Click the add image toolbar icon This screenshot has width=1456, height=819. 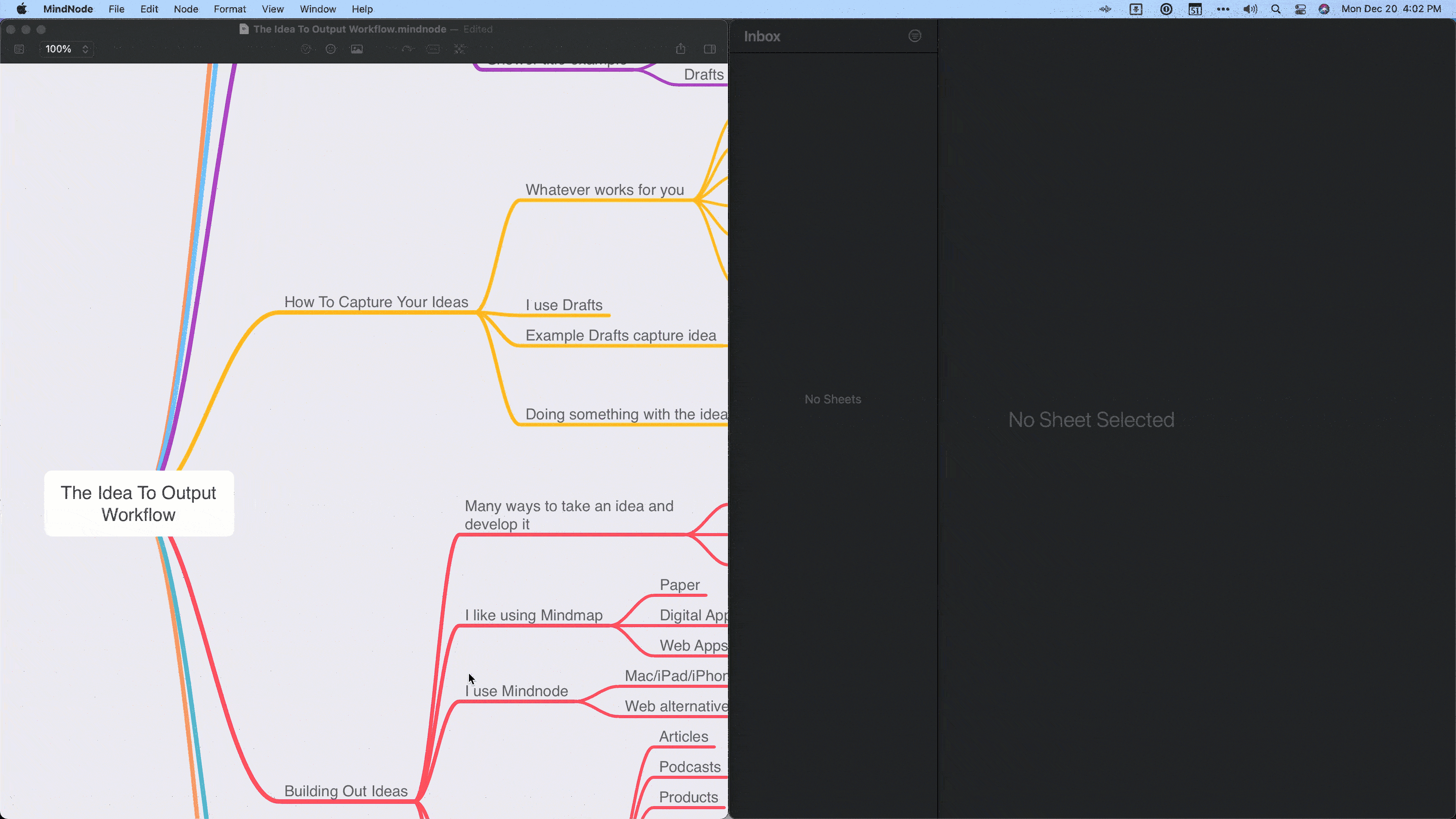357,49
